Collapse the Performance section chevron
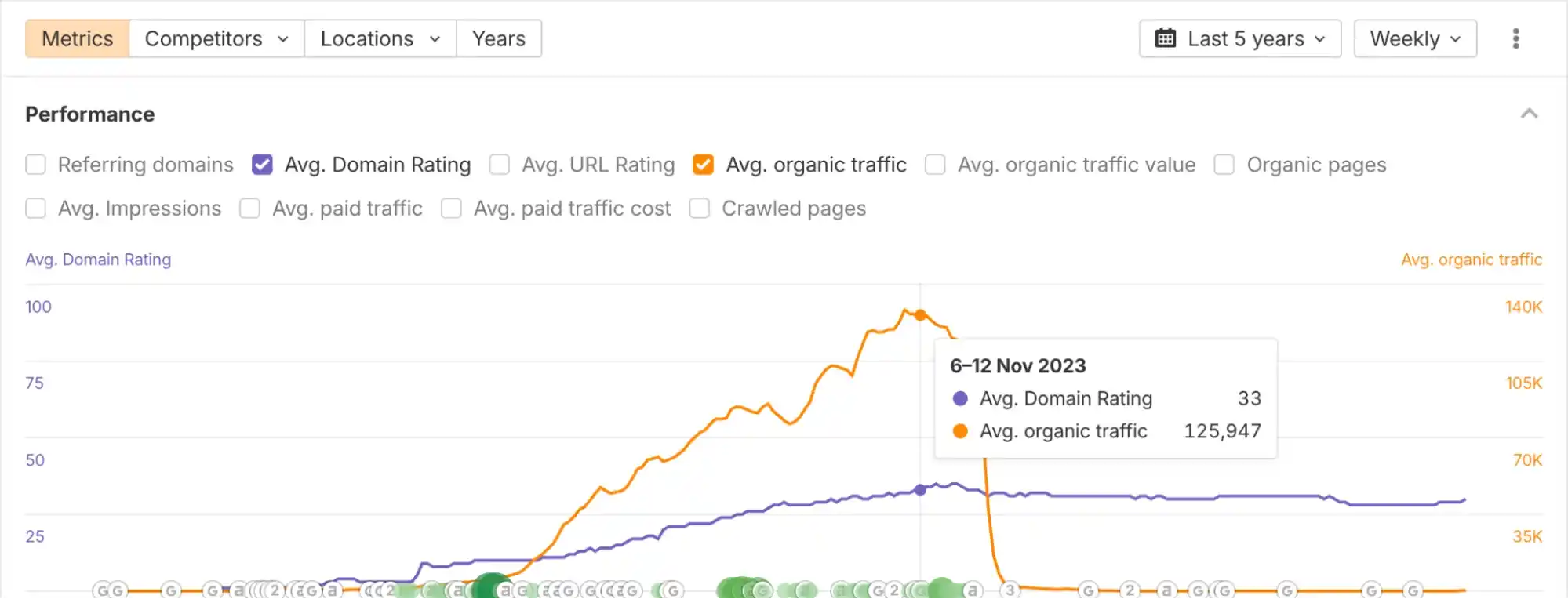1568x599 pixels. pos(1529,114)
